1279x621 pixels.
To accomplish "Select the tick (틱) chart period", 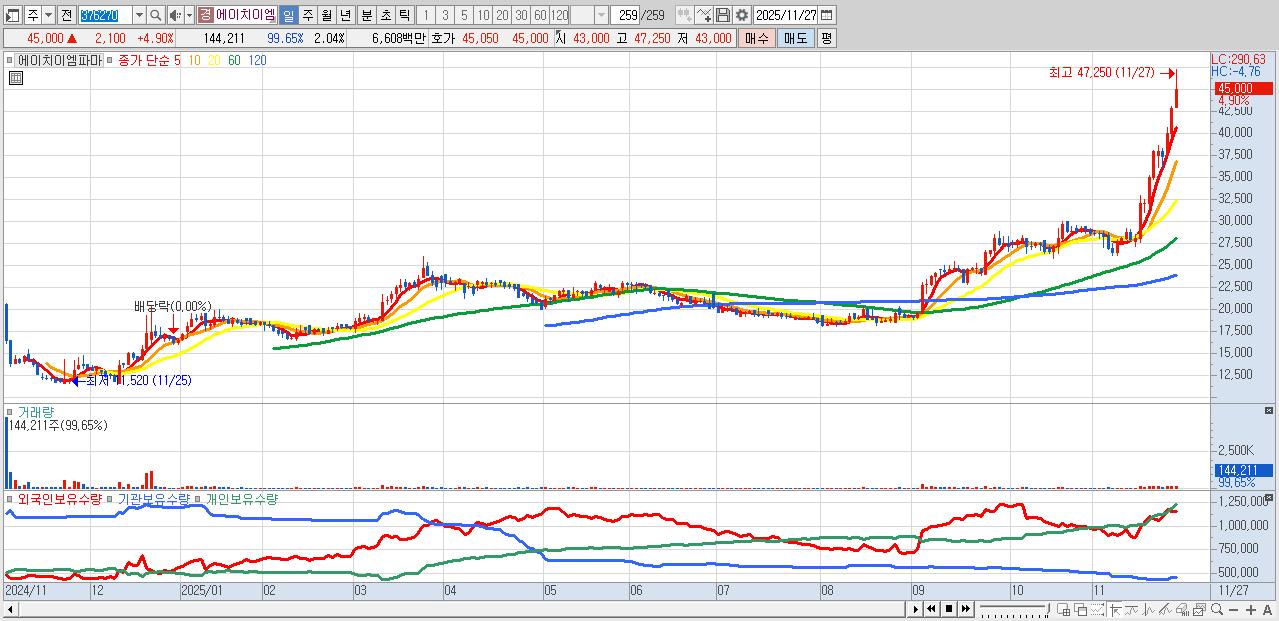I will pos(404,15).
